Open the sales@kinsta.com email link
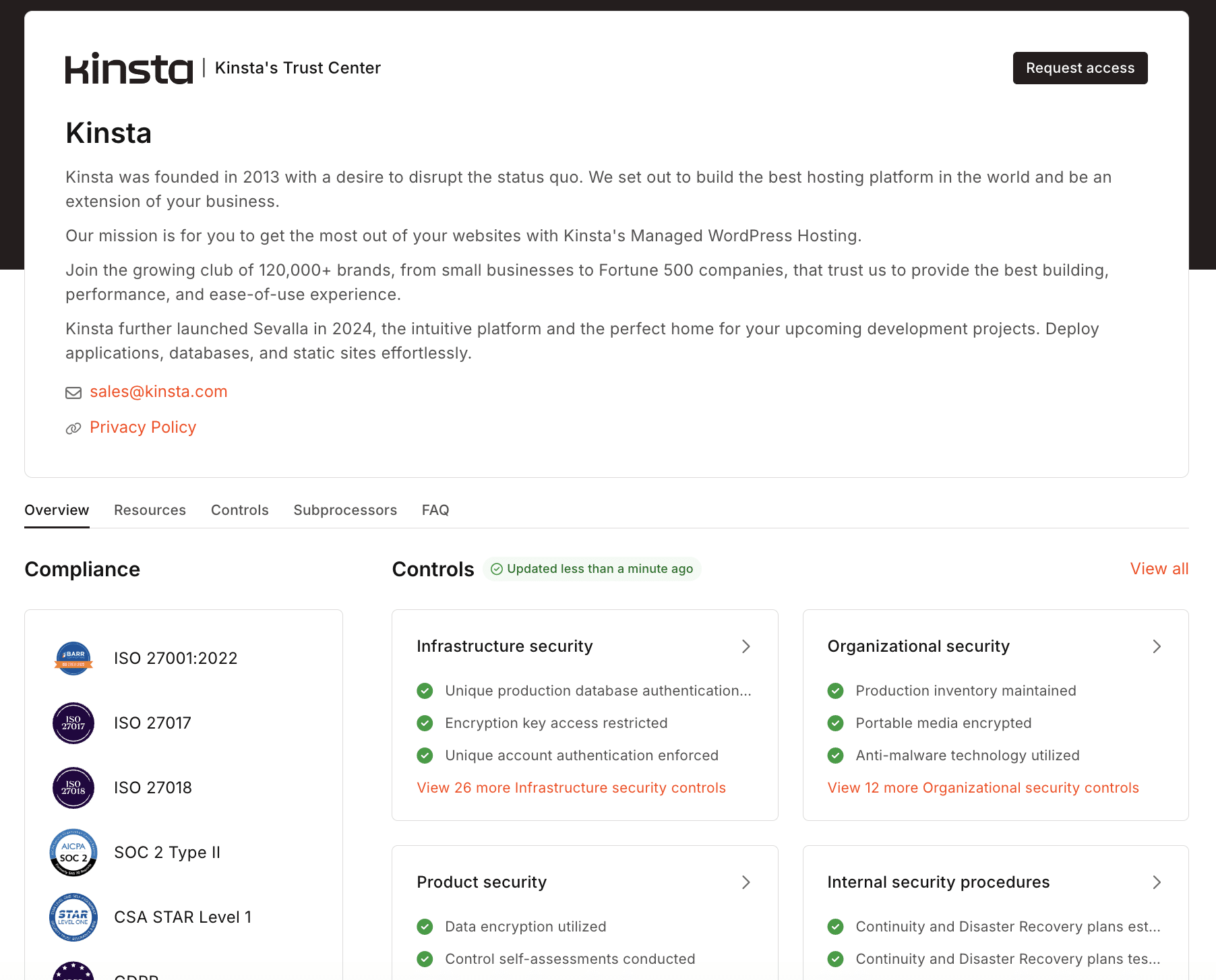This screenshot has width=1216, height=980. [158, 392]
